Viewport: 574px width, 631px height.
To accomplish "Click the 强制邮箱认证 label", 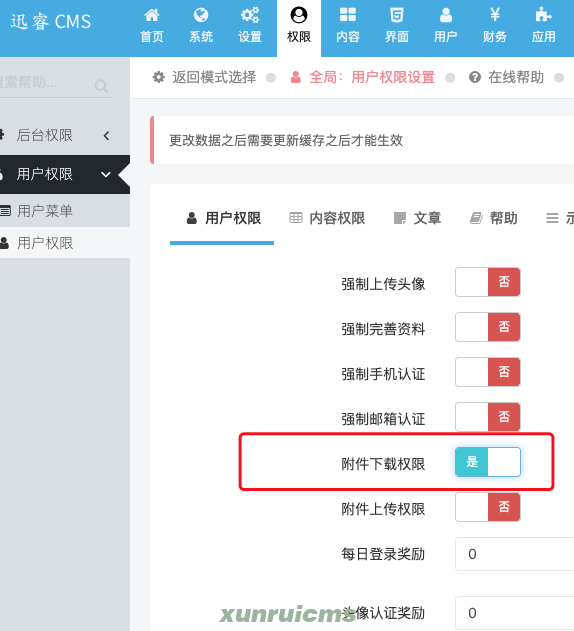I will click(383, 419).
